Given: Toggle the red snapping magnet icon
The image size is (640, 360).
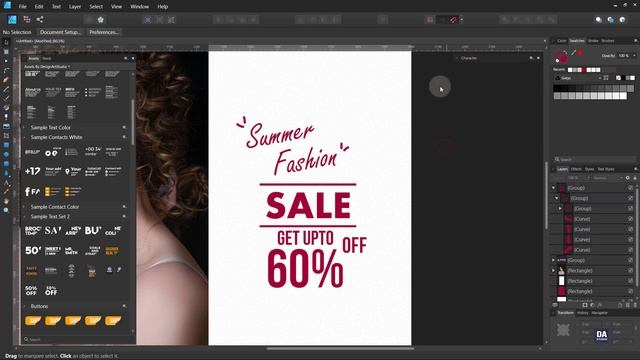Looking at the screenshot, I should coord(453,20).
